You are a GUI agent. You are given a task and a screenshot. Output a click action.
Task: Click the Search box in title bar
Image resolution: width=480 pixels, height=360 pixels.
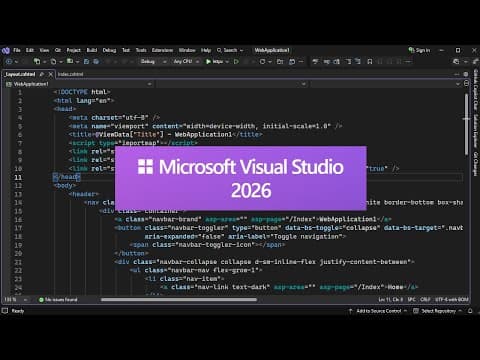pyautogui.click(x=230, y=50)
